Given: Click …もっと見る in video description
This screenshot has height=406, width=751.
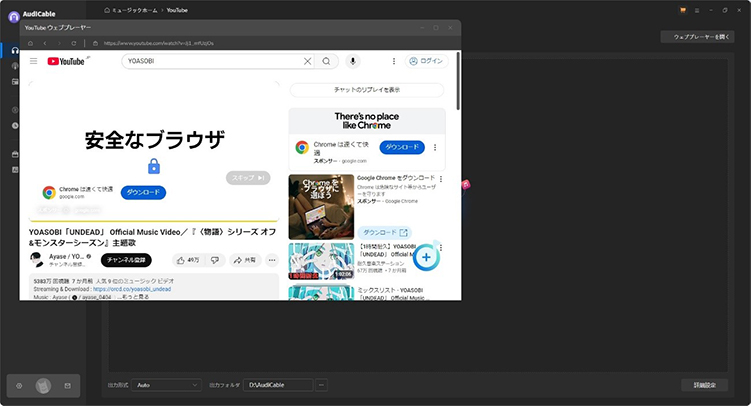Looking at the screenshot, I should click(132, 297).
